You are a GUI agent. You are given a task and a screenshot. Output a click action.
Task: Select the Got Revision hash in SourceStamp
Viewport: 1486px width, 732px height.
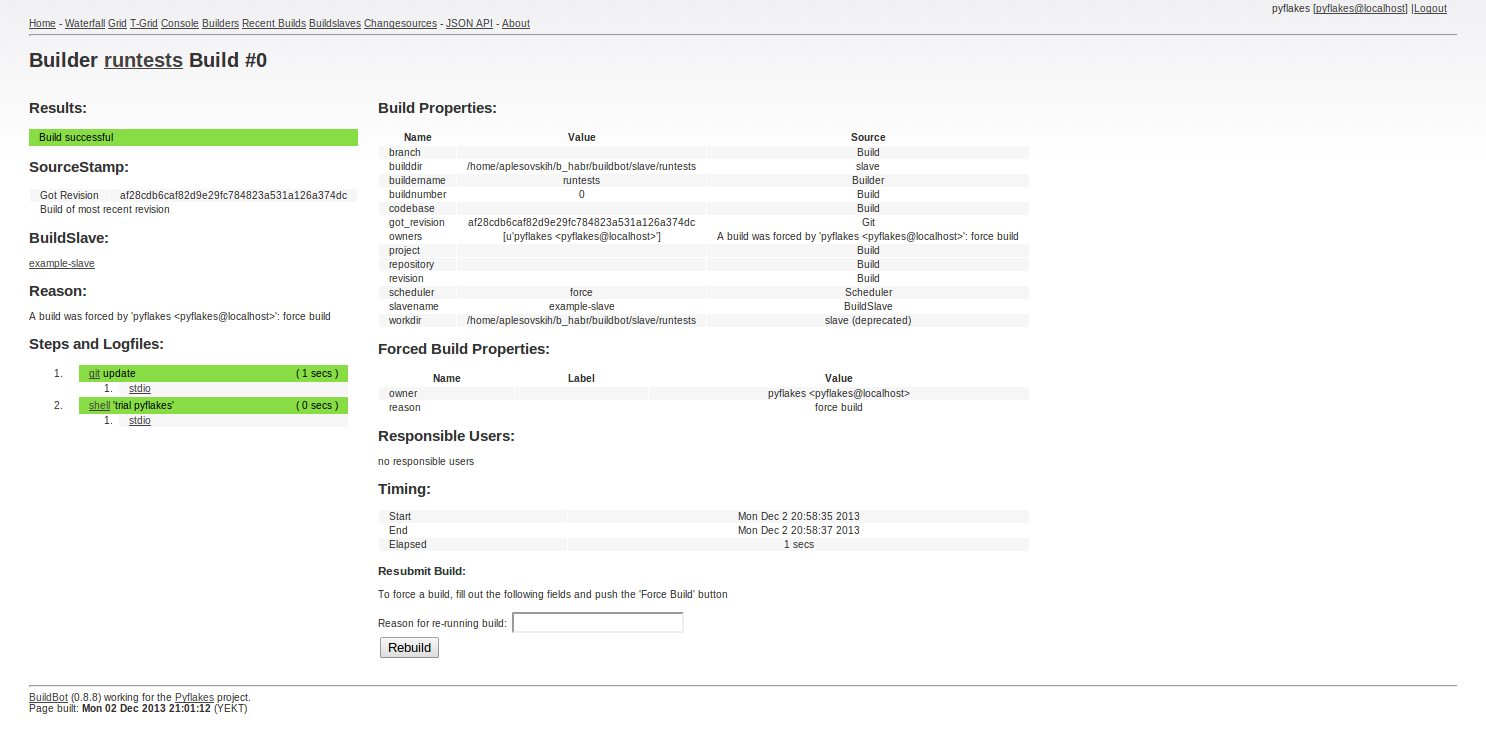point(233,195)
